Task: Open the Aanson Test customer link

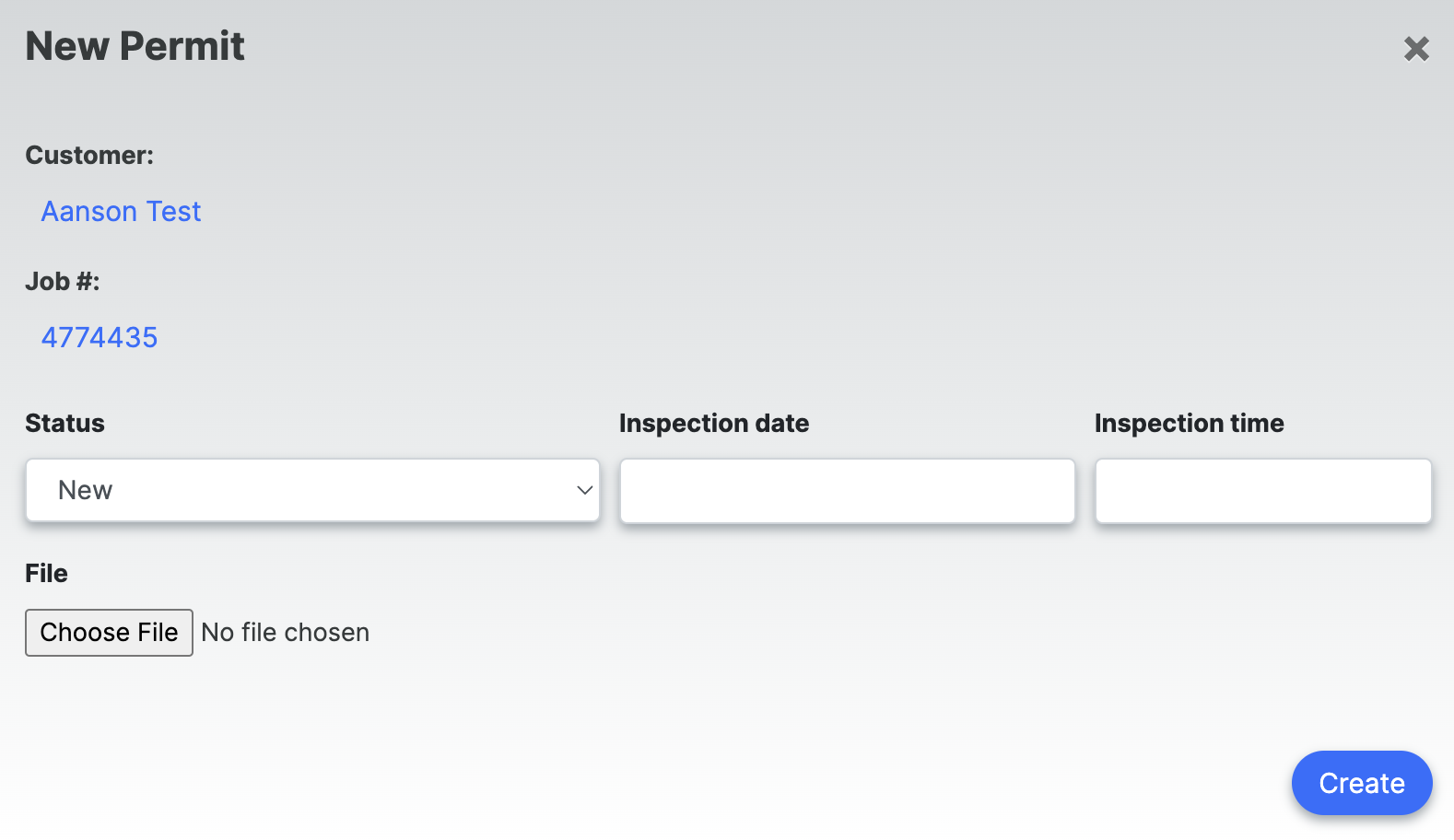Action: pos(121,212)
